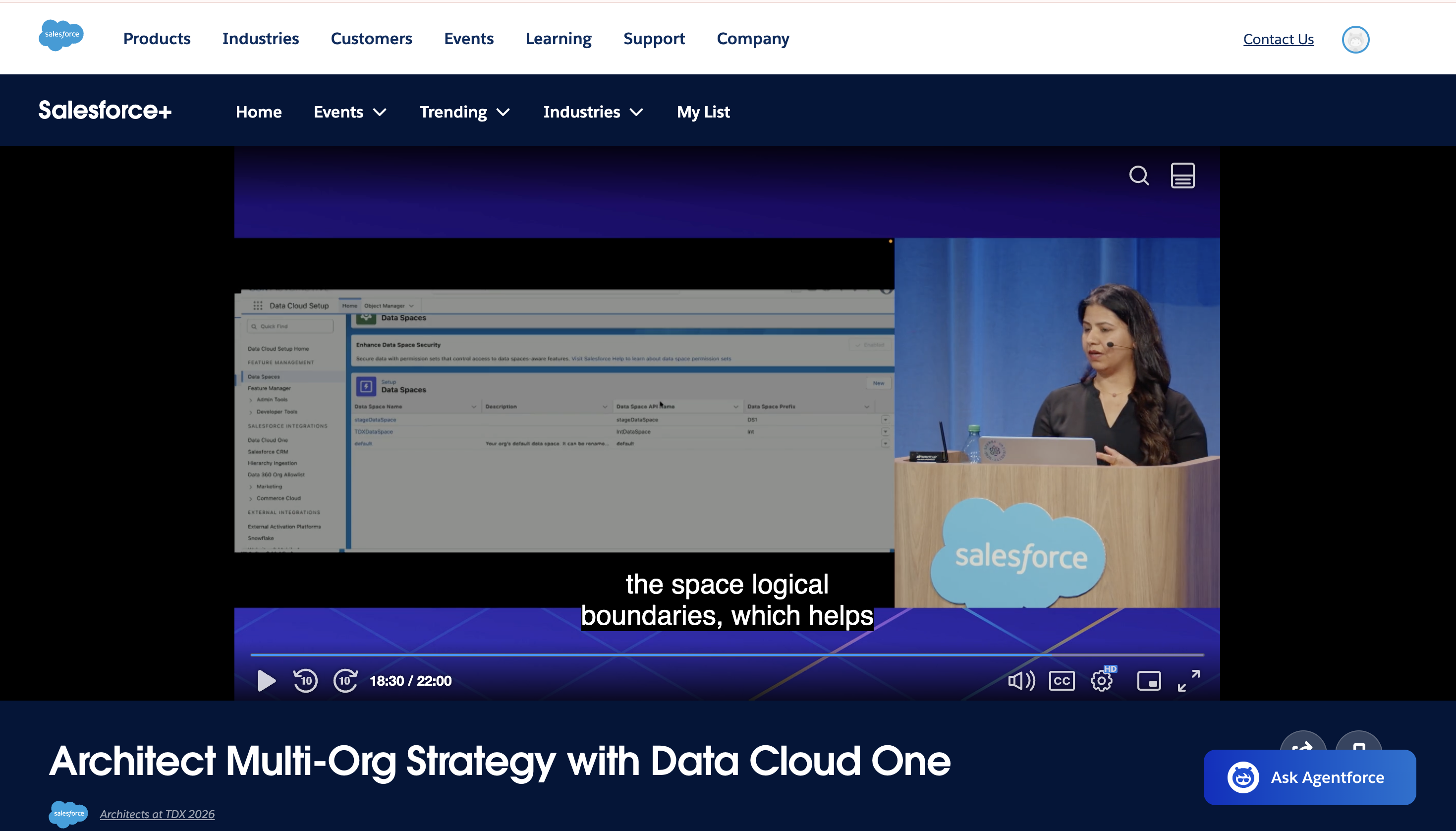The width and height of the screenshot is (1456, 831).
Task: Open the Products menu
Action: [x=157, y=39]
